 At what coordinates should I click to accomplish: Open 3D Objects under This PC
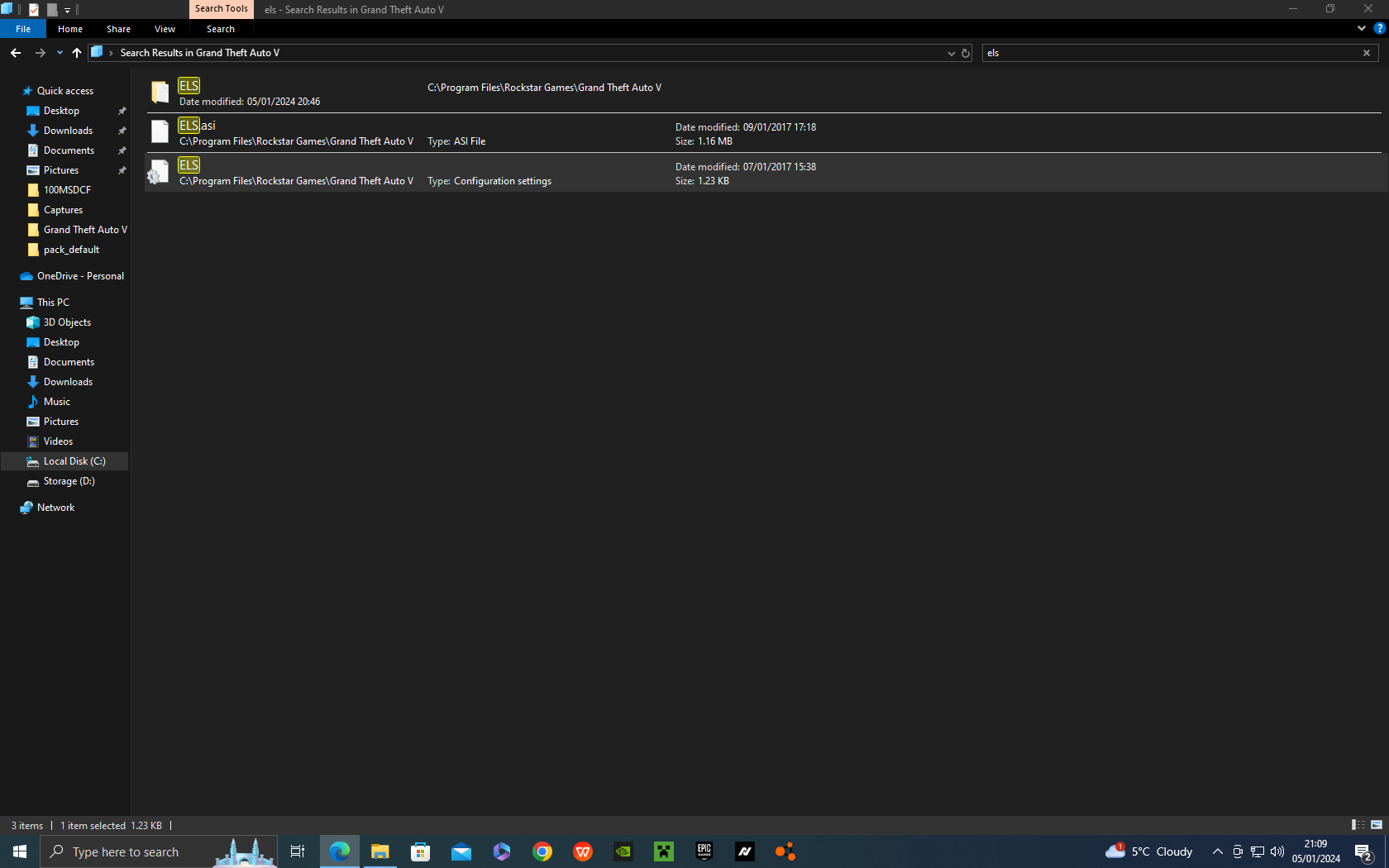(x=67, y=322)
